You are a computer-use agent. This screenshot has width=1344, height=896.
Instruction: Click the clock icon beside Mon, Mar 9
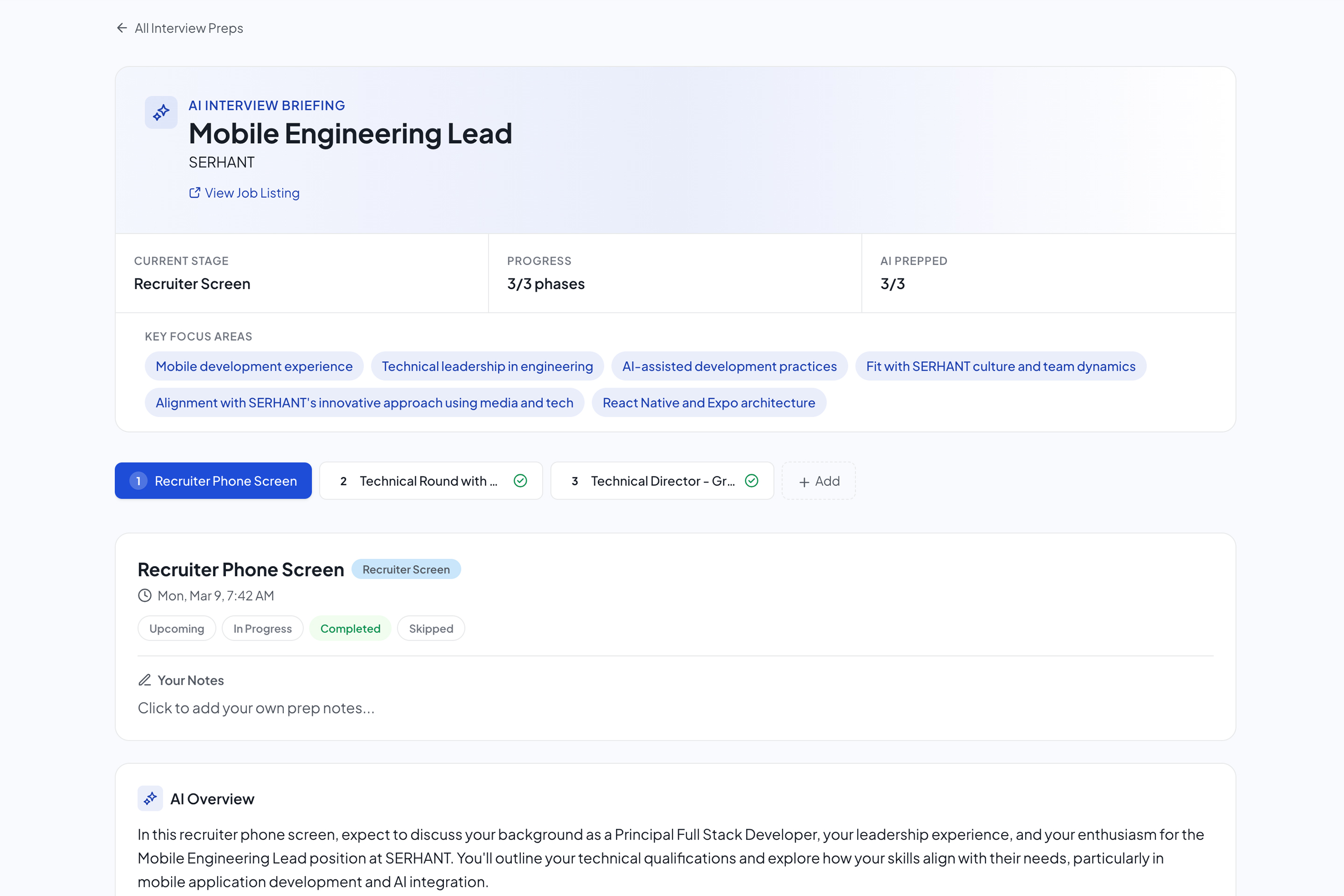145,596
